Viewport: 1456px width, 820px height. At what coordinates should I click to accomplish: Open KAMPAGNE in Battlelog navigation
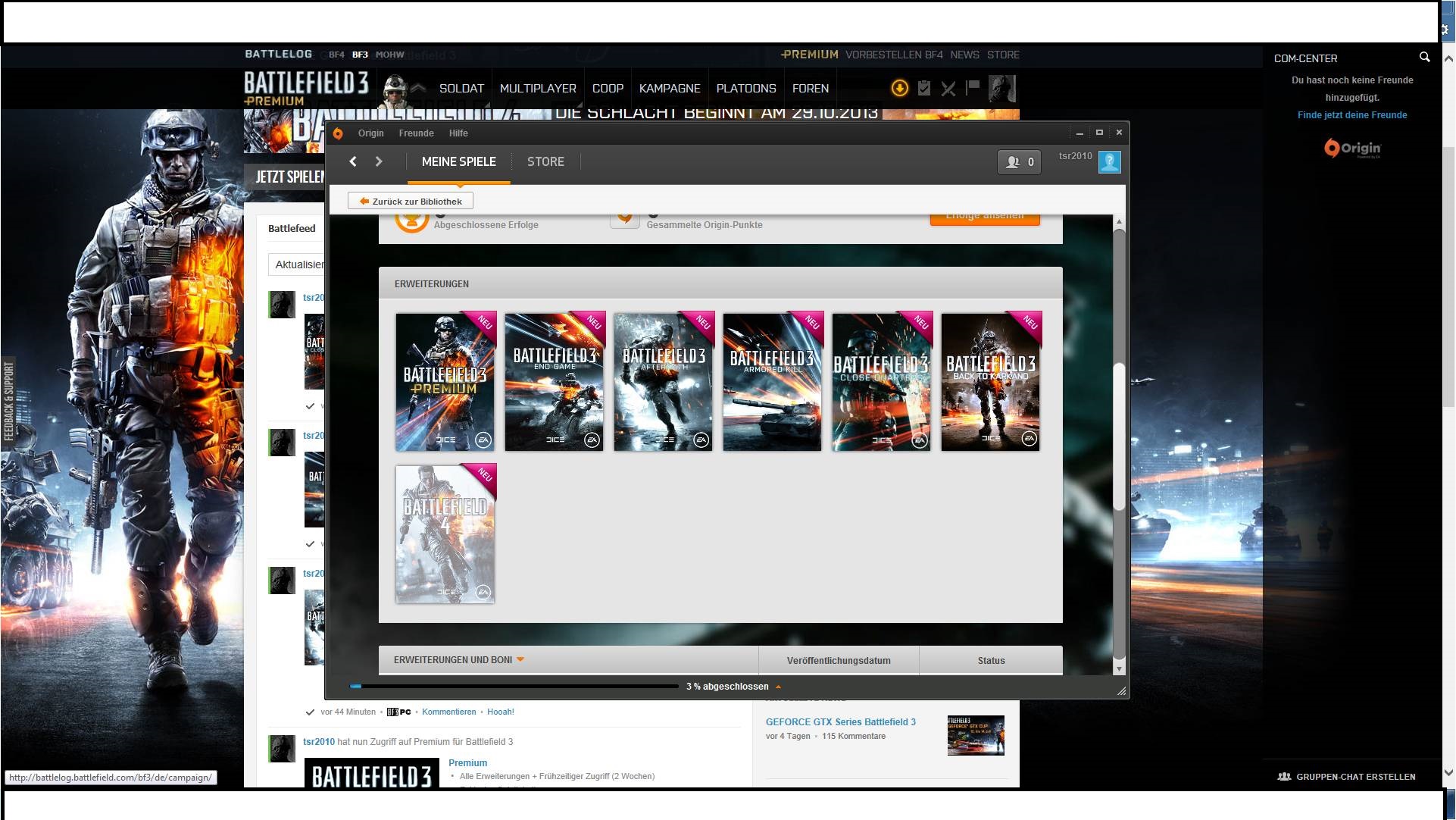tap(670, 89)
